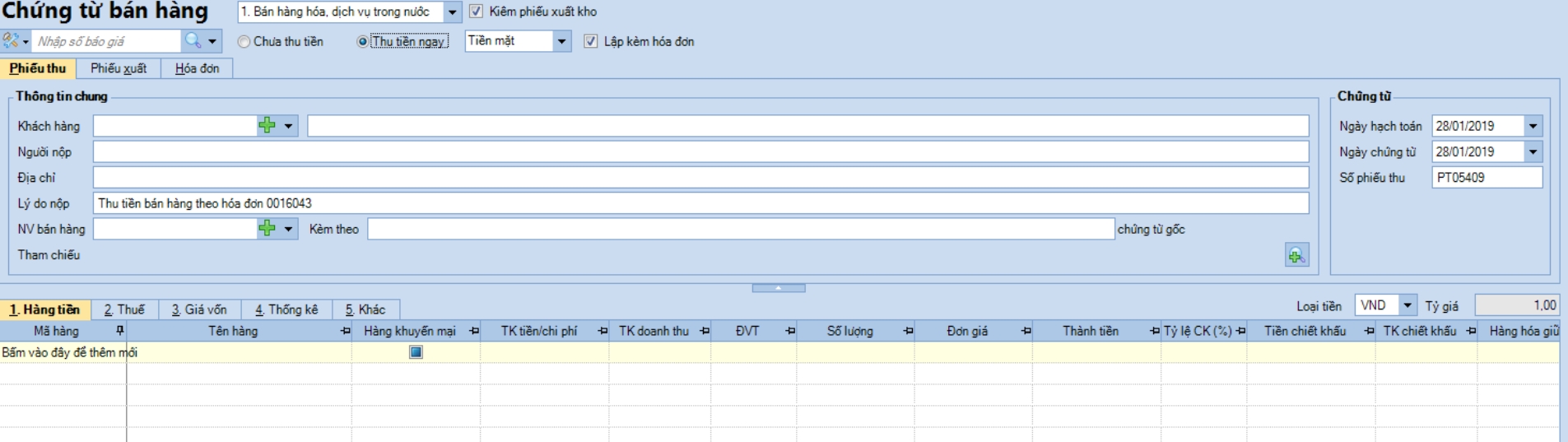1568x442 pixels.
Task: Click the Số phiếu thu field PT05409
Action: (1487, 177)
